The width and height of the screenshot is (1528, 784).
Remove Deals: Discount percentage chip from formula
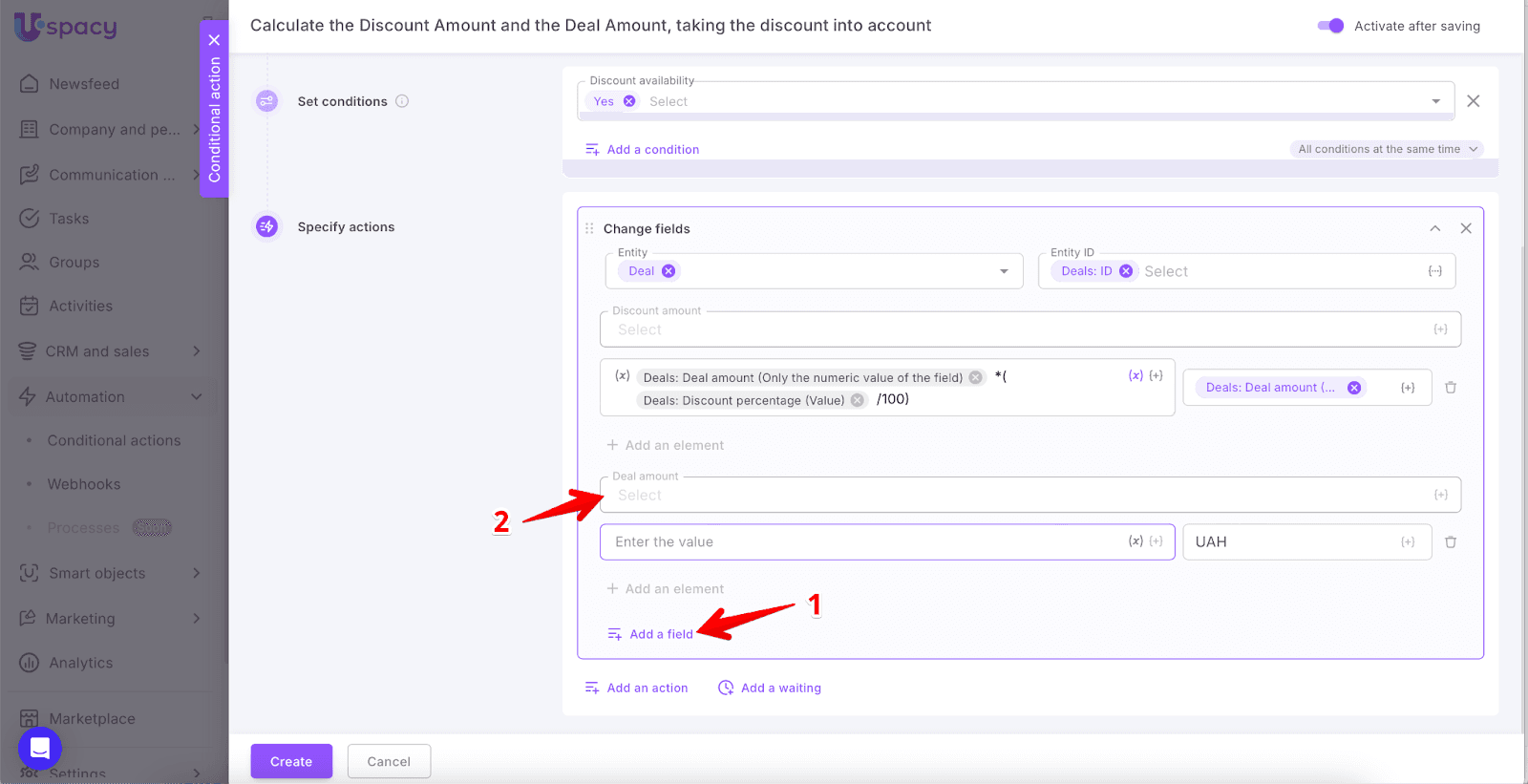(x=858, y=400)
